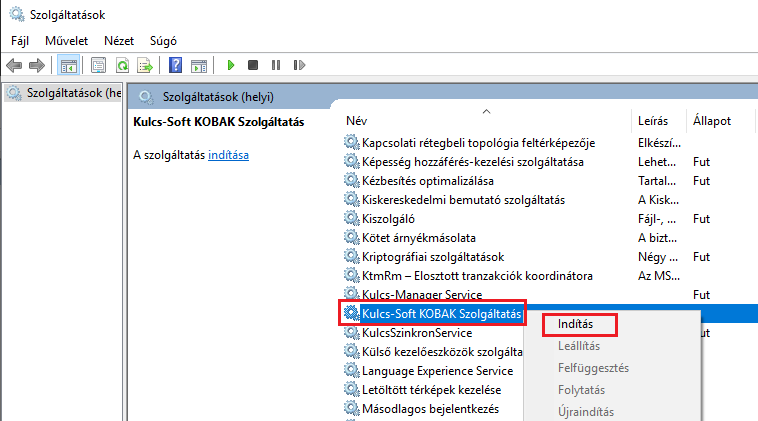Click the Back arrow in the toolbar
758x421 pixels.
[14, 65]
